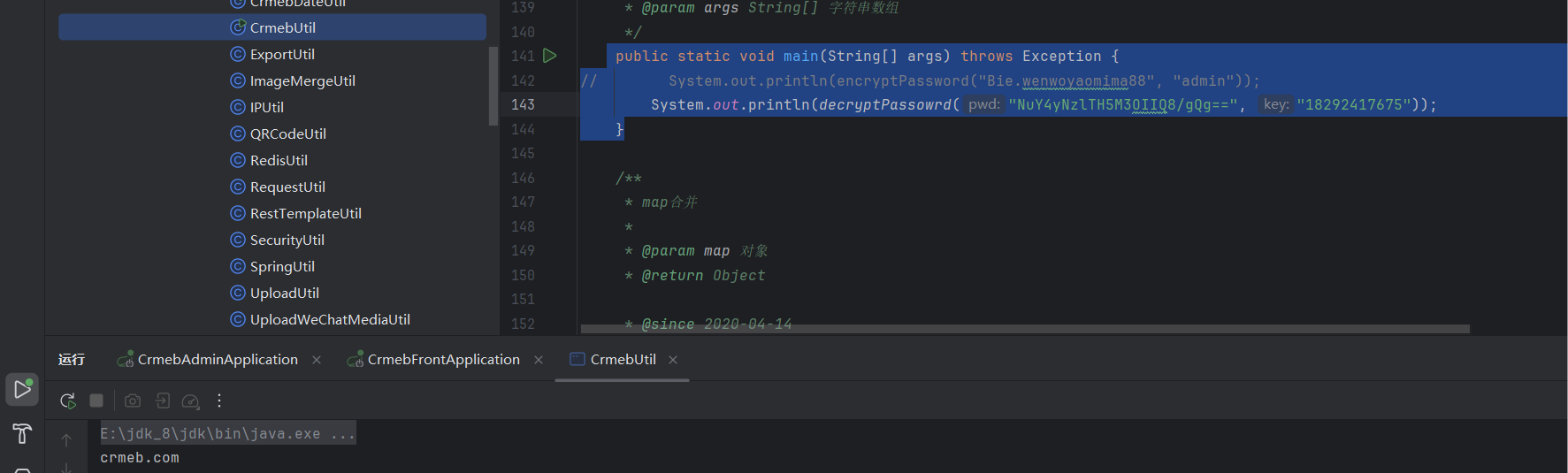Click crmeb.com console output
The height and width of the screenshot is (473, 1568).
(140, 458)
